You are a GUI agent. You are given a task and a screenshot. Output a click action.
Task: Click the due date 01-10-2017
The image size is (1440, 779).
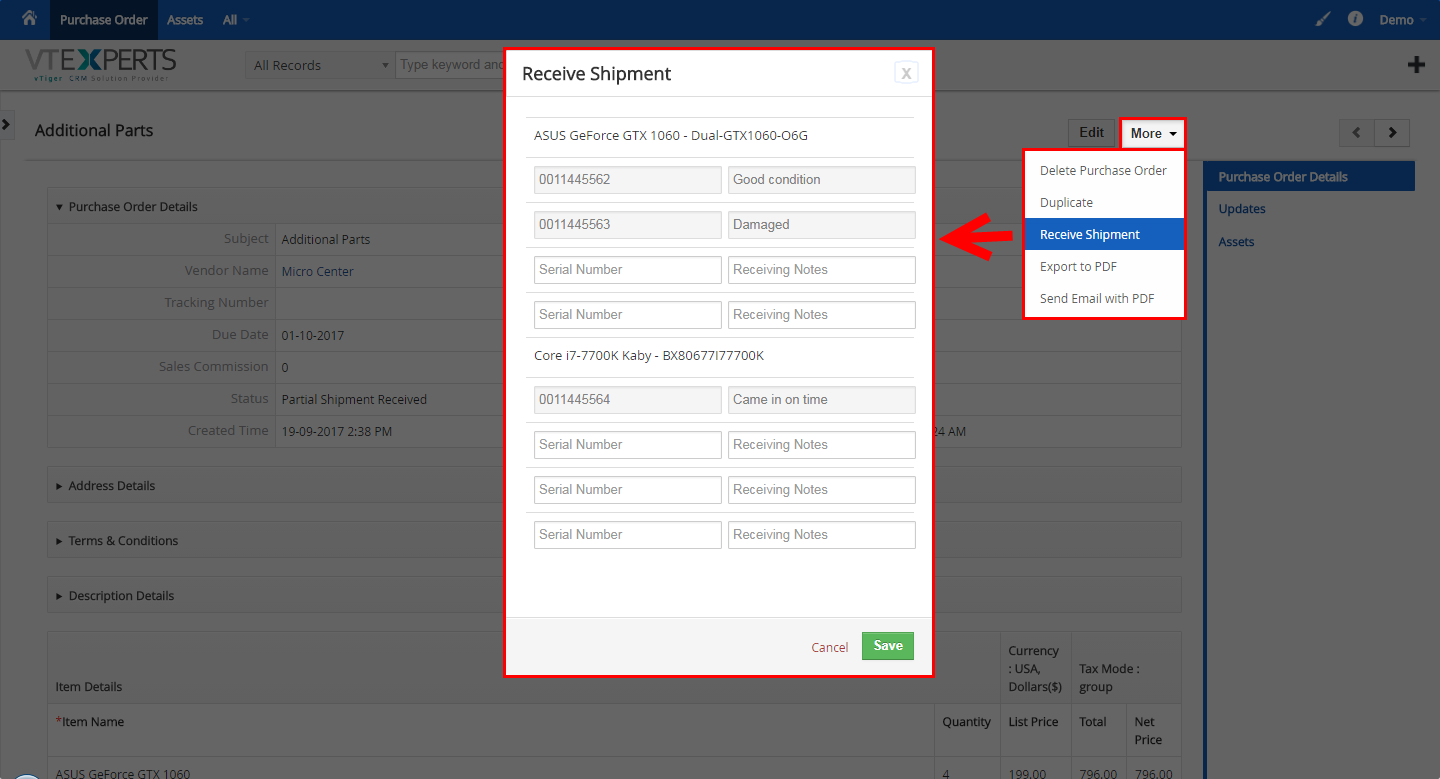tap(312, 335)
